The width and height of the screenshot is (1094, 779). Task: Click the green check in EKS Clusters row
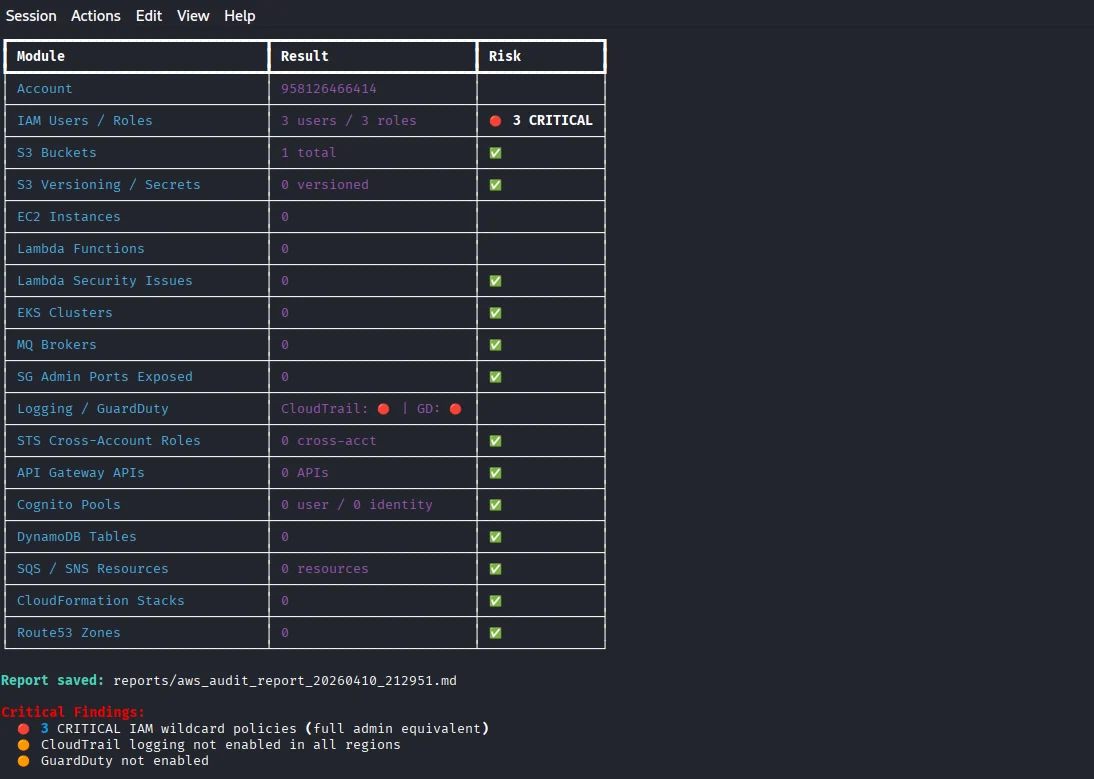[495, 313]
